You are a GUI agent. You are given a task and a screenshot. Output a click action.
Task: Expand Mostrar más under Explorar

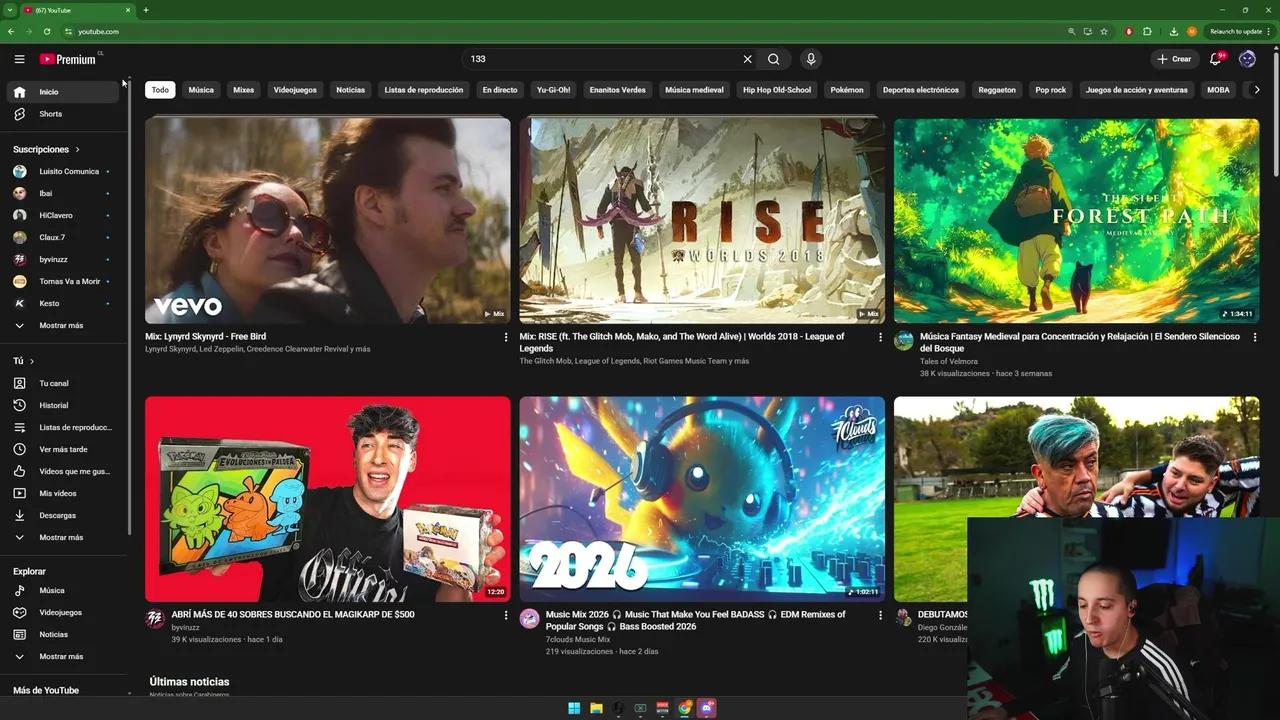pyautogui.click(x=65, y=656)
